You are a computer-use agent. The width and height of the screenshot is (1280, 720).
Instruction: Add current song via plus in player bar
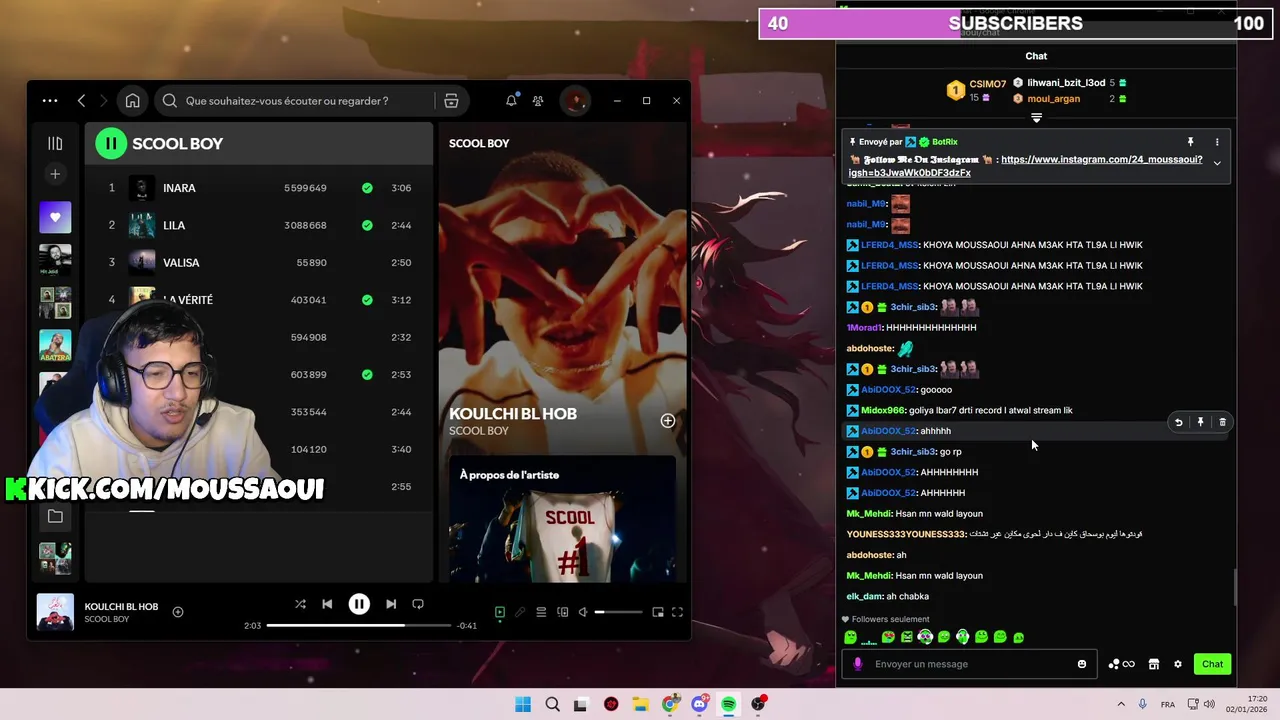point(178,612)
